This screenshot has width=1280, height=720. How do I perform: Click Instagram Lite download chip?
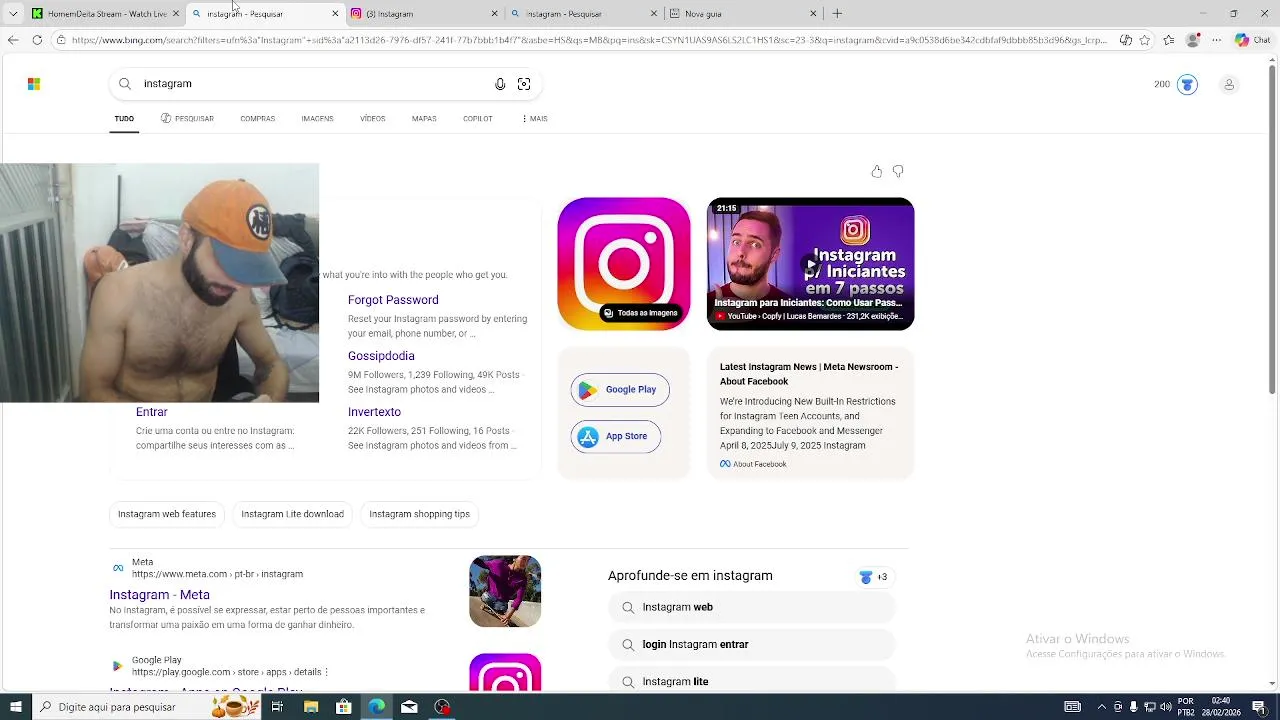(292, 514)
